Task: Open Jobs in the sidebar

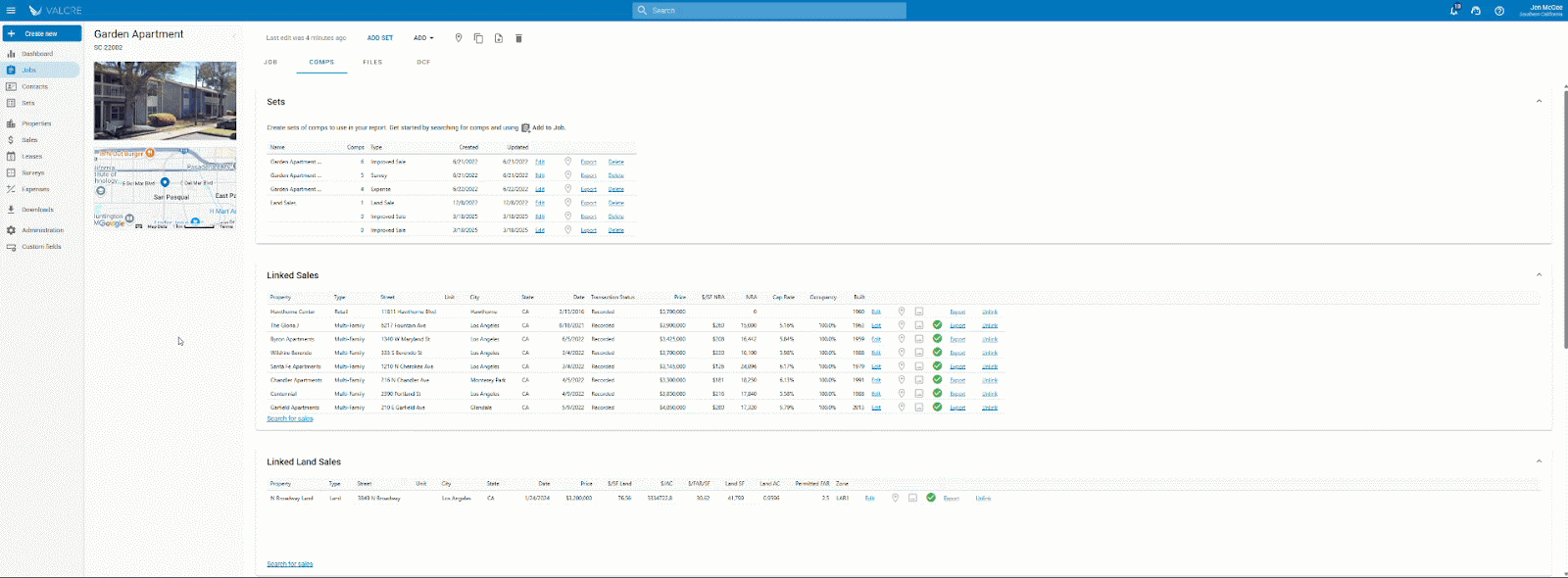Action: 41,71
